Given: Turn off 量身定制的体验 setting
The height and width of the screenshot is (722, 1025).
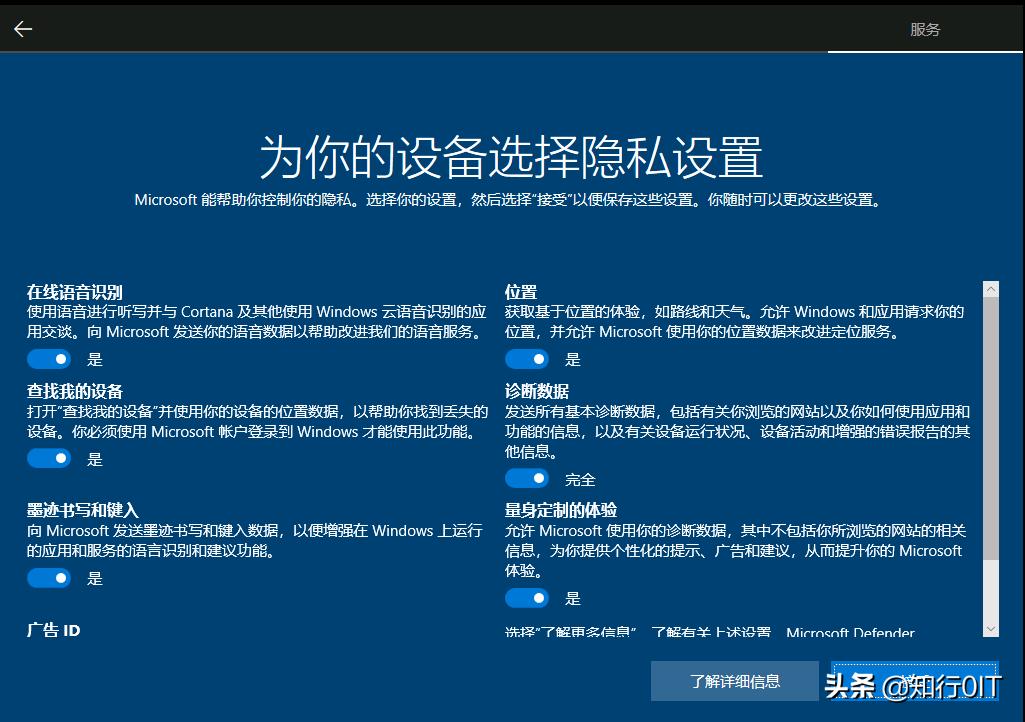Looking at the screenshot, I should [527, 598].
